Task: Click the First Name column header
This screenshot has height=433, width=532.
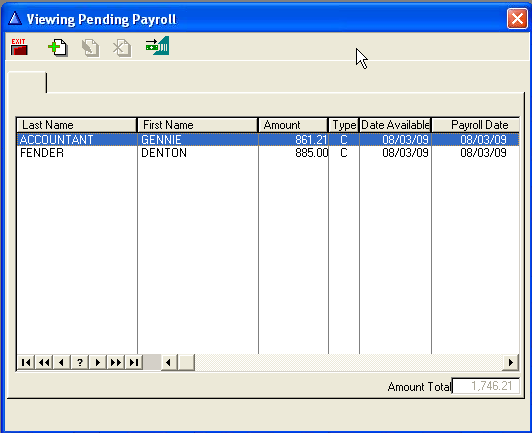Action: pos(197,125)
